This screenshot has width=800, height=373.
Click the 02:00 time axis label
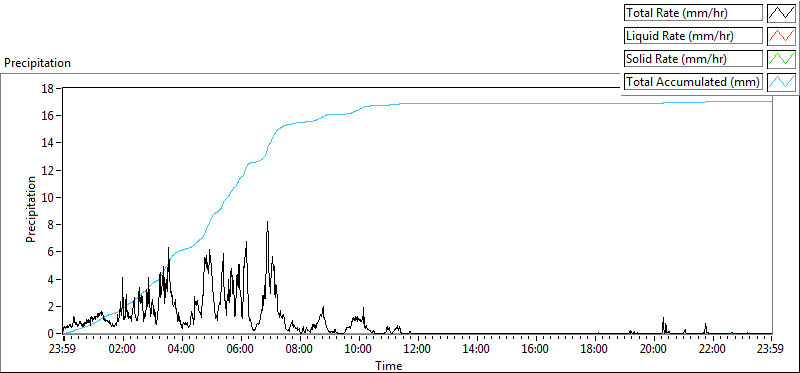[123, 350]
